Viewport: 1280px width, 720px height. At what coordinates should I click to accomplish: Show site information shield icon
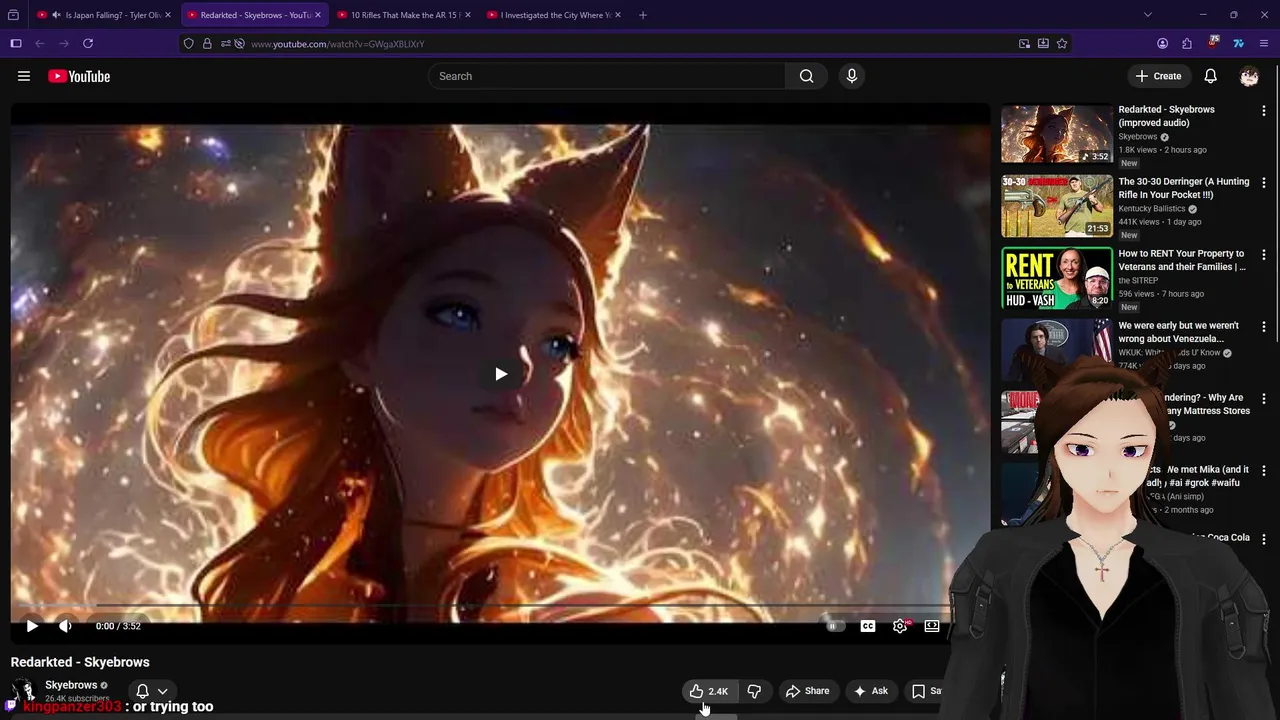(x=188, y=44)
